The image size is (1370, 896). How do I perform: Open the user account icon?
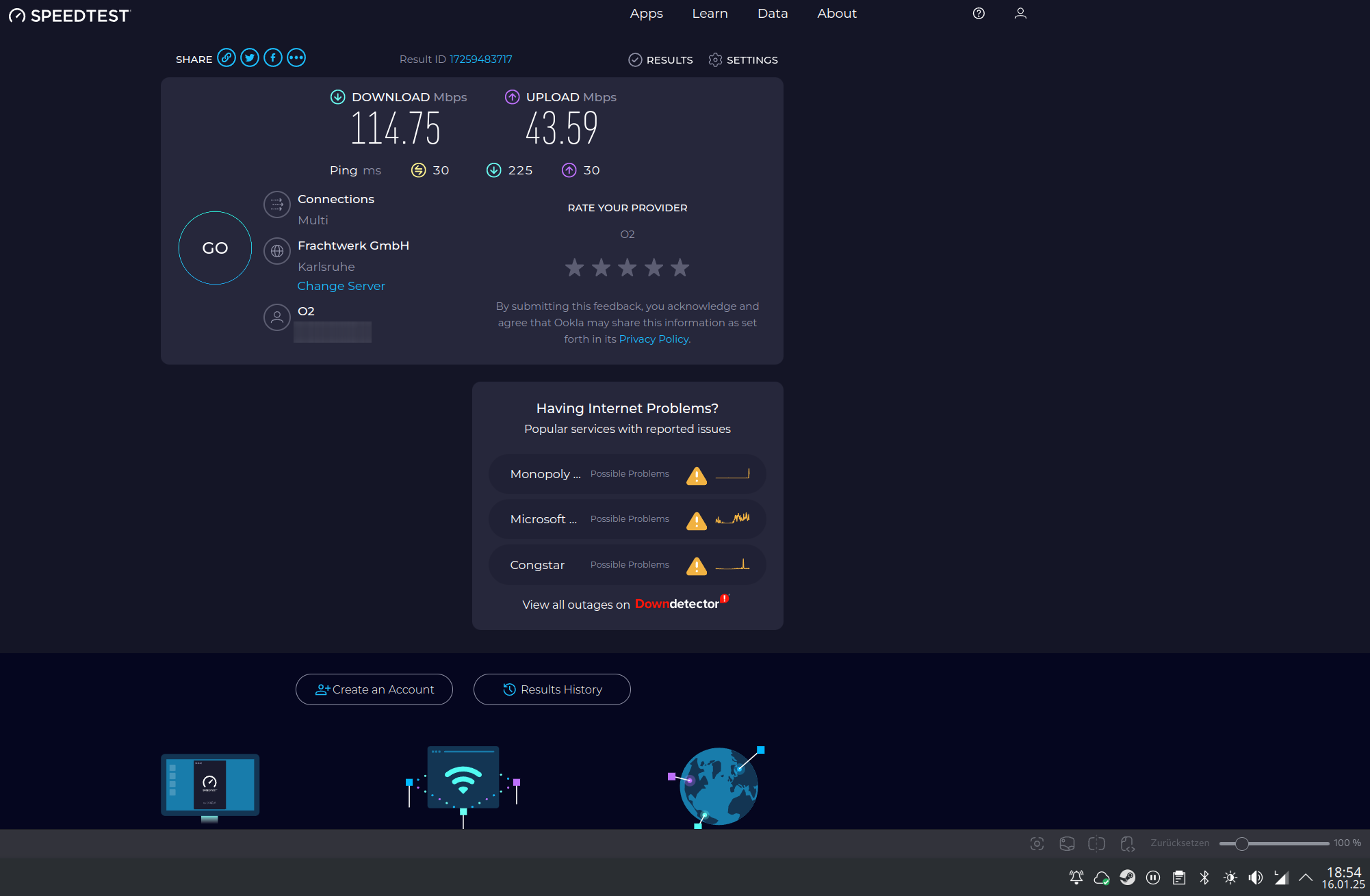pos(1020,14)
